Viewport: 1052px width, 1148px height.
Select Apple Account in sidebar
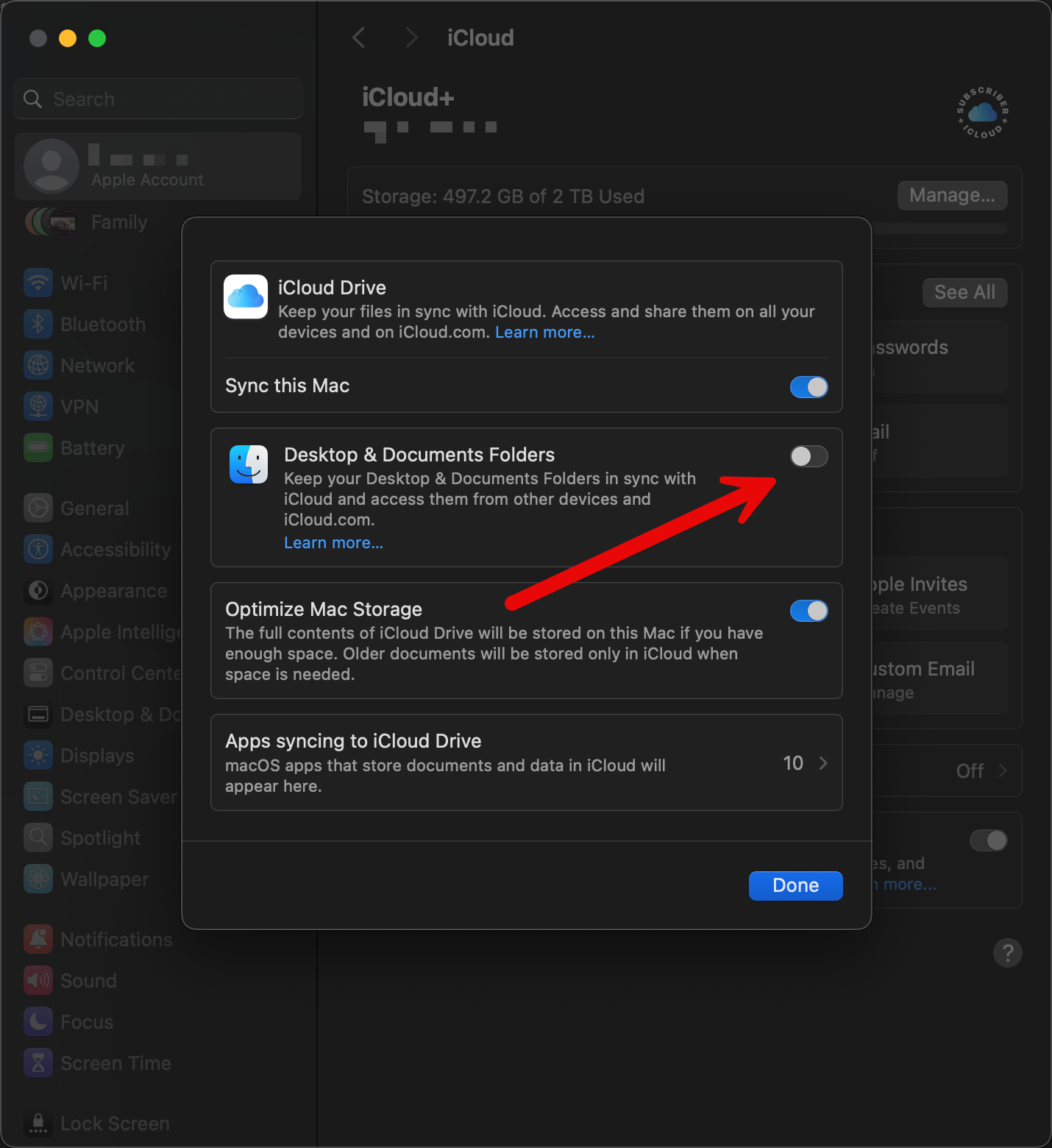158,166
